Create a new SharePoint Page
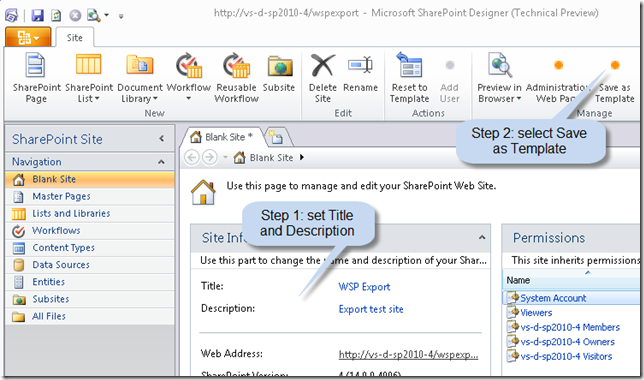 click(x=36, y=78)
